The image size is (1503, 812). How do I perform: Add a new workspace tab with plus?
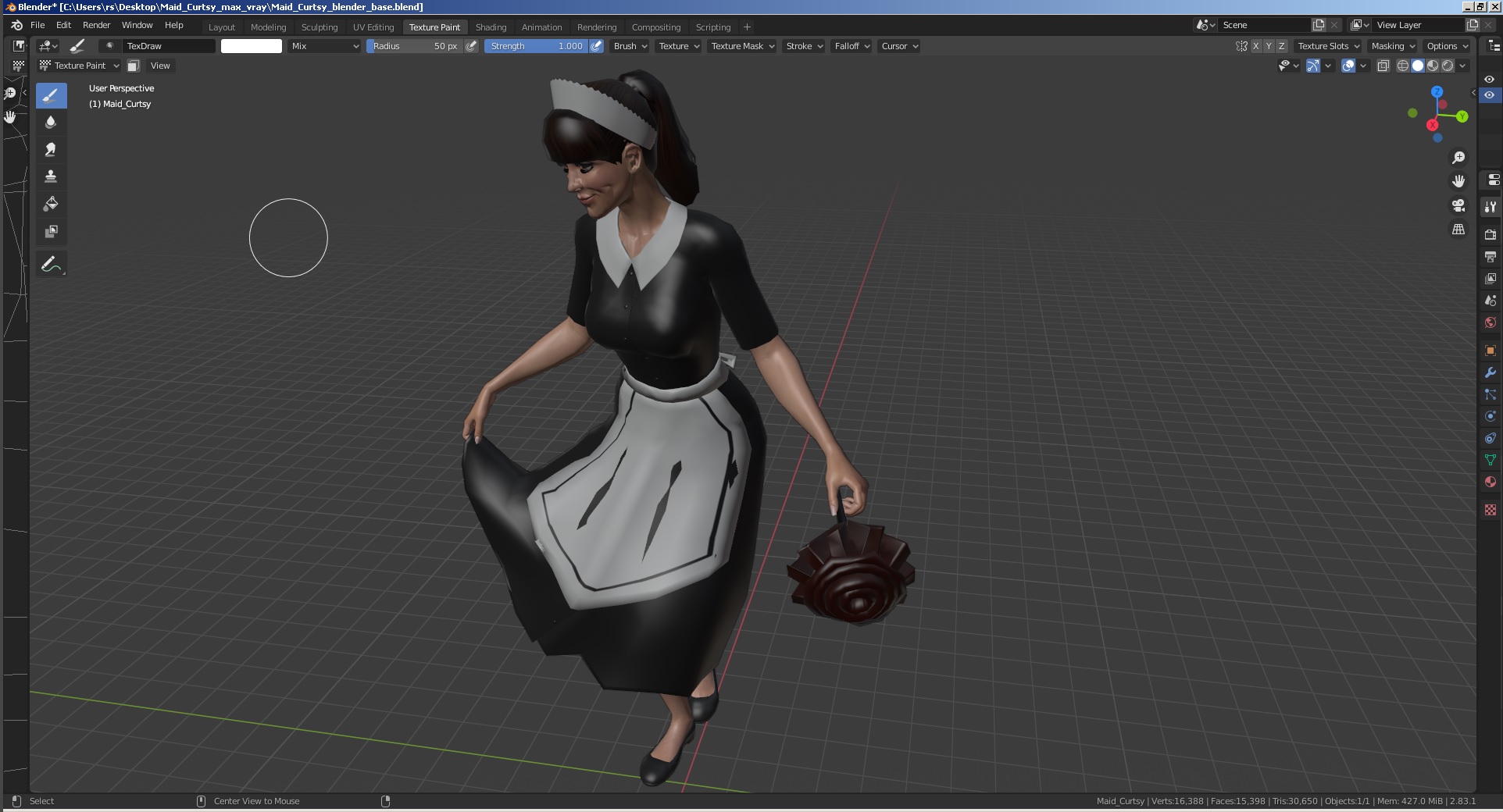coord(747,27)
